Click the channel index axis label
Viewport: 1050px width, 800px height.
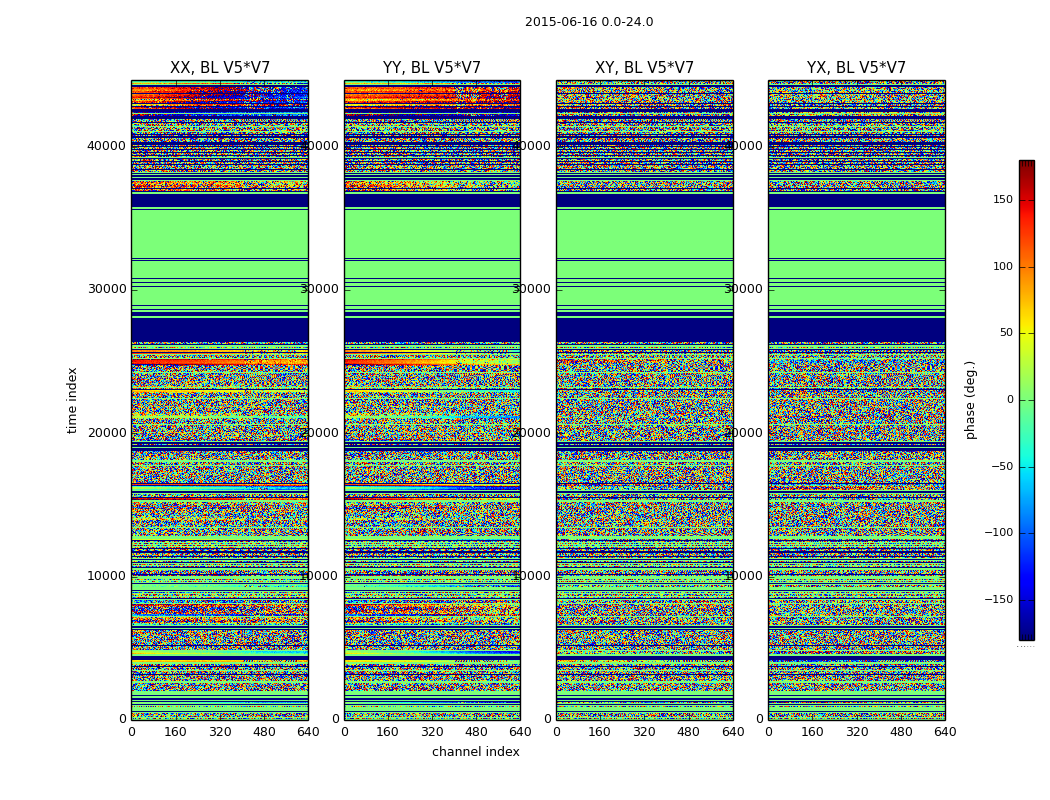pos(475,752)
